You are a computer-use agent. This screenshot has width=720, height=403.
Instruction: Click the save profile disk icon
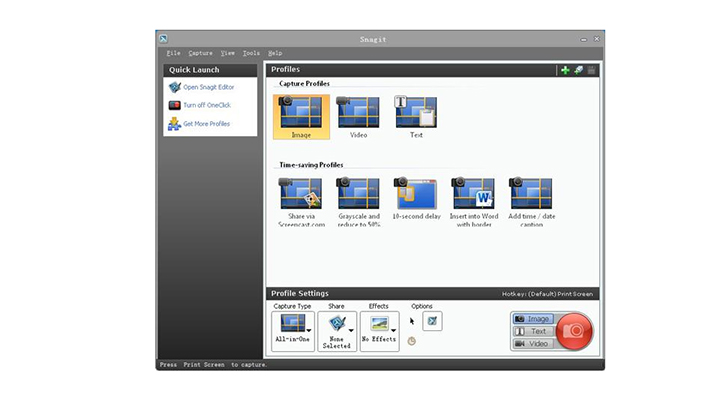pos(591,70)
